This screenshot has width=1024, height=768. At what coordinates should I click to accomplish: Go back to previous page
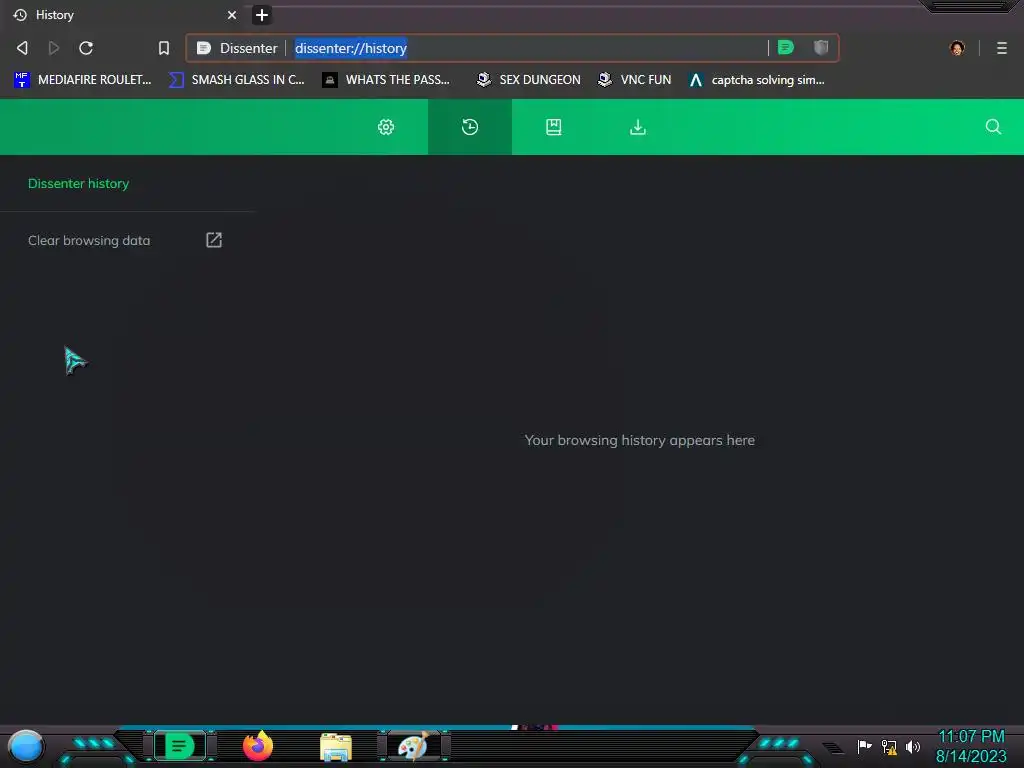tap(22, 48)
